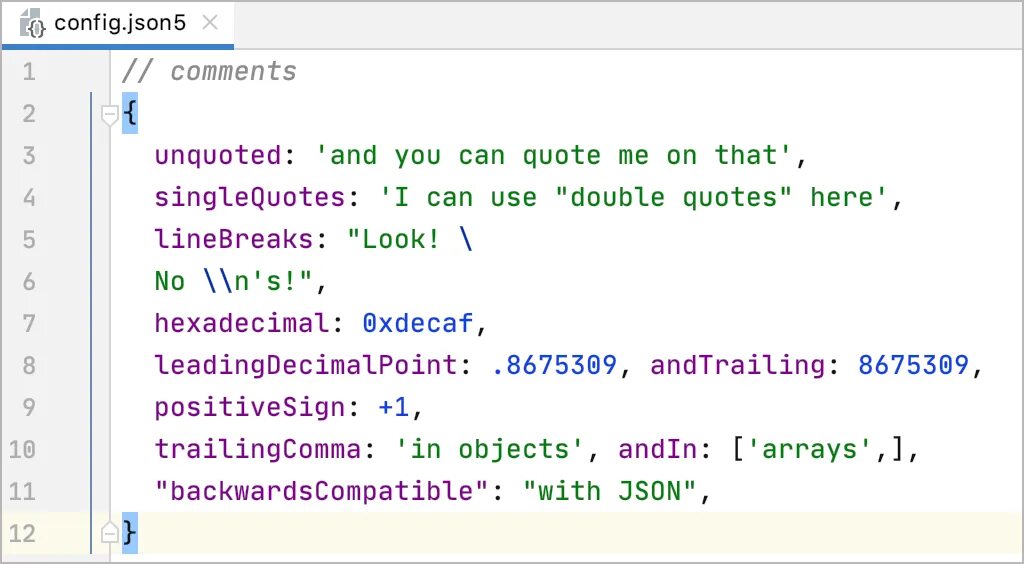Click the andTrailing value 8675309

click(914, 365)
